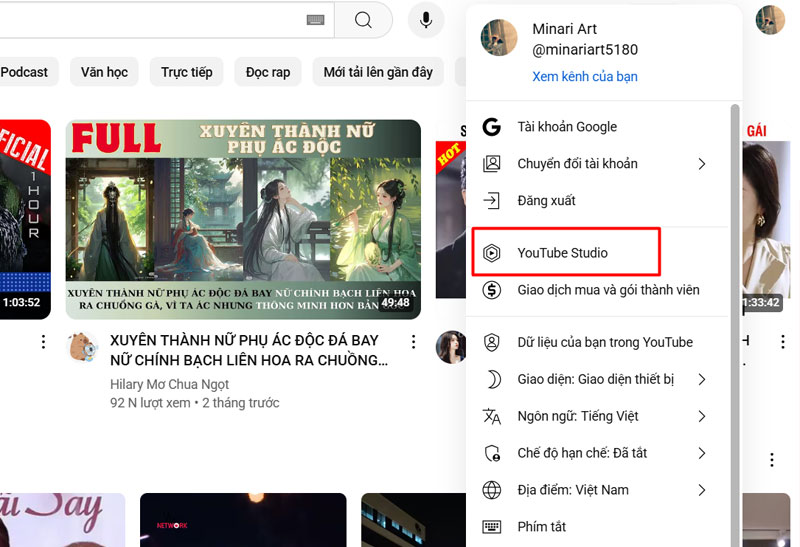Open Dữ liệu của bạn trong YouTube
Image resolution: width=800 pixels, height=547 pixels.
tap(598, 342)
